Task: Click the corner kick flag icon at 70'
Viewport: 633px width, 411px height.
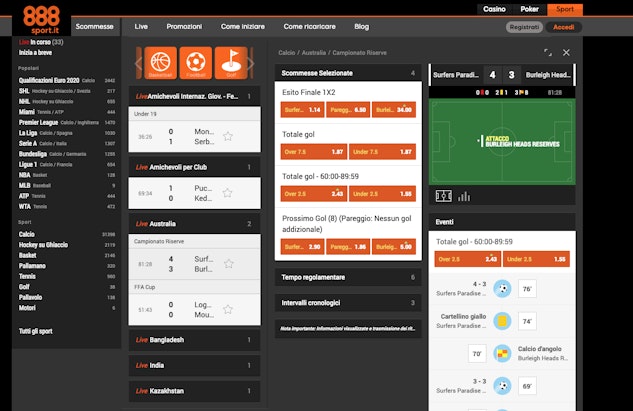Action: click(502, 353)
